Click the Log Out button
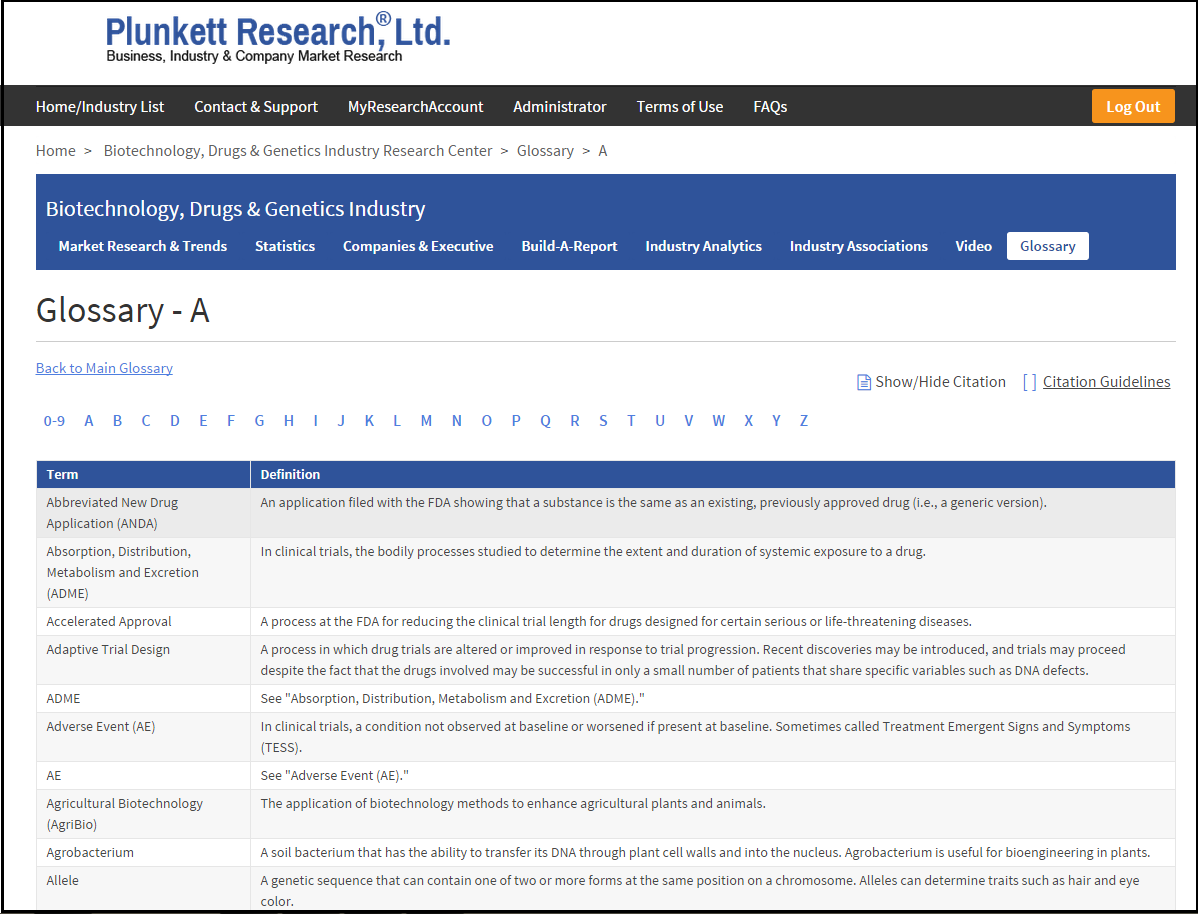Image resolution: width=1198 pixels, height=914 pixels. pos(1133,106)
